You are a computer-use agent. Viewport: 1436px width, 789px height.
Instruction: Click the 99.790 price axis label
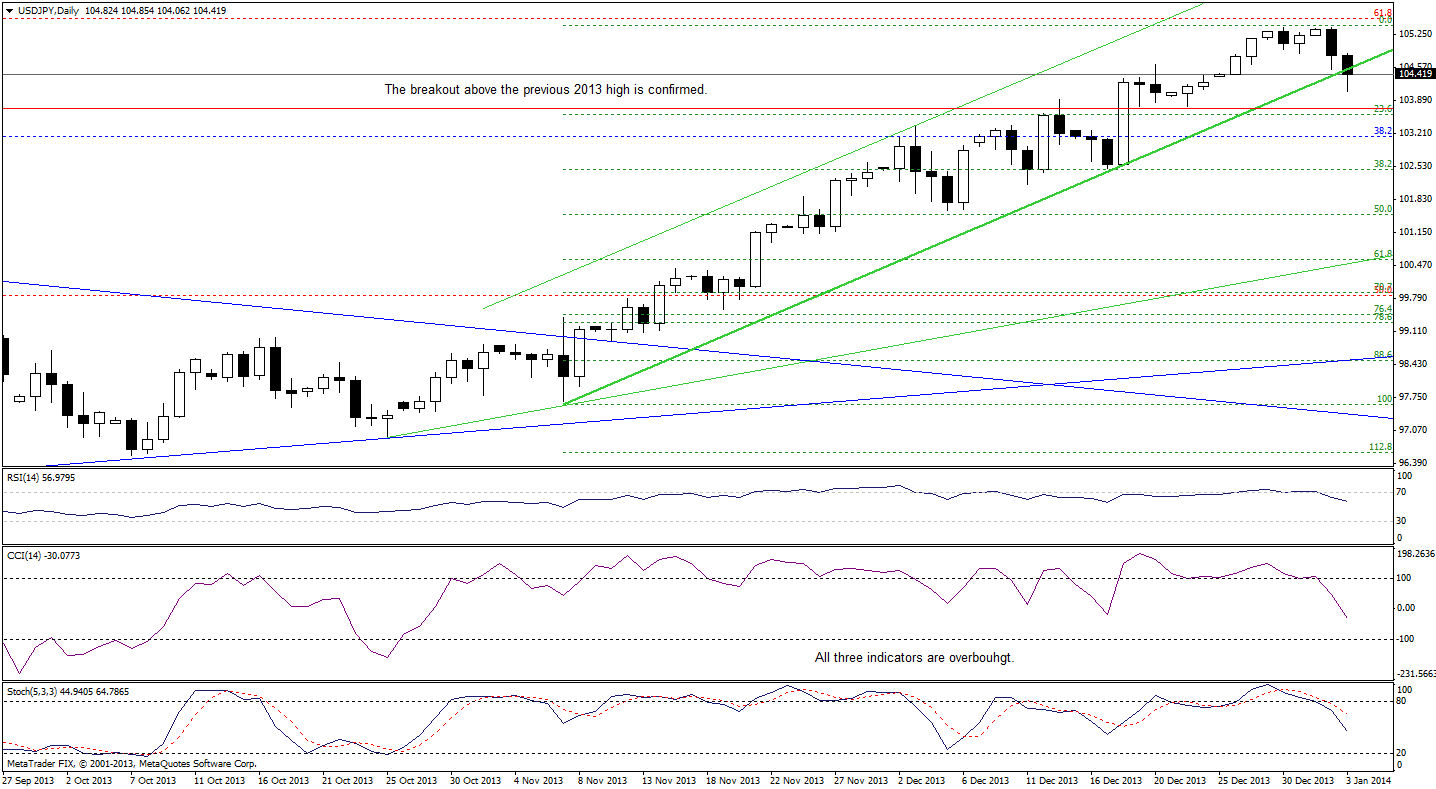click(1411, 297)
